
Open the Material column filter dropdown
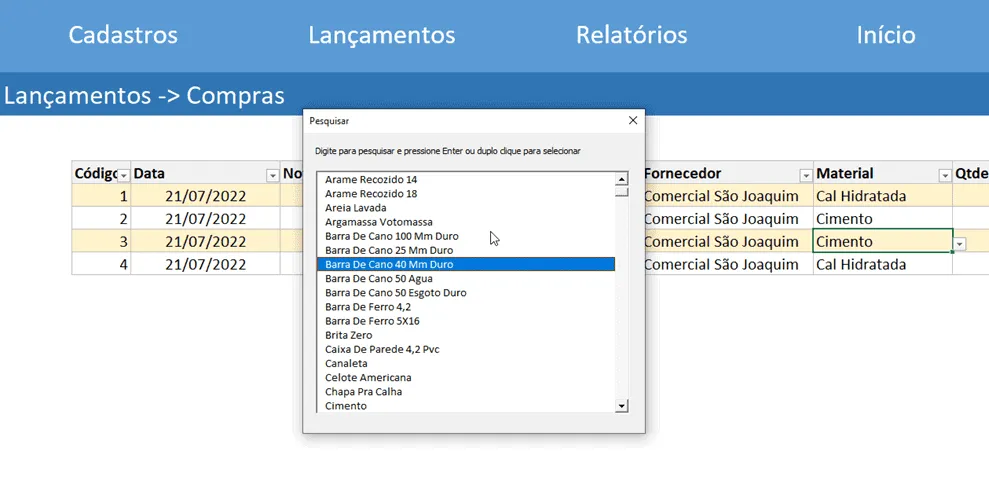945,175
